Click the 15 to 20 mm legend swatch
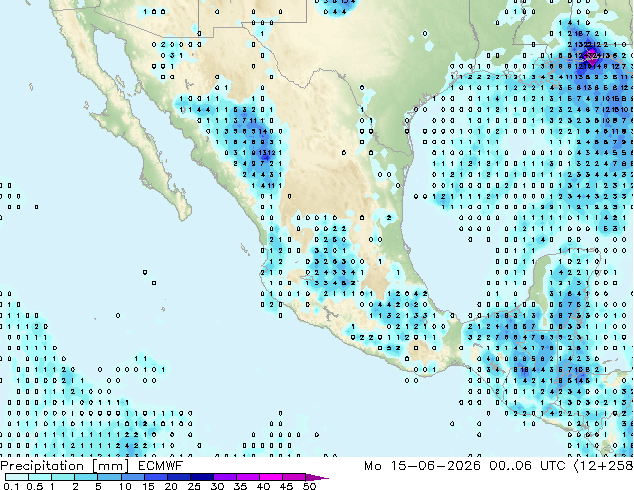 tap(155, 477)
